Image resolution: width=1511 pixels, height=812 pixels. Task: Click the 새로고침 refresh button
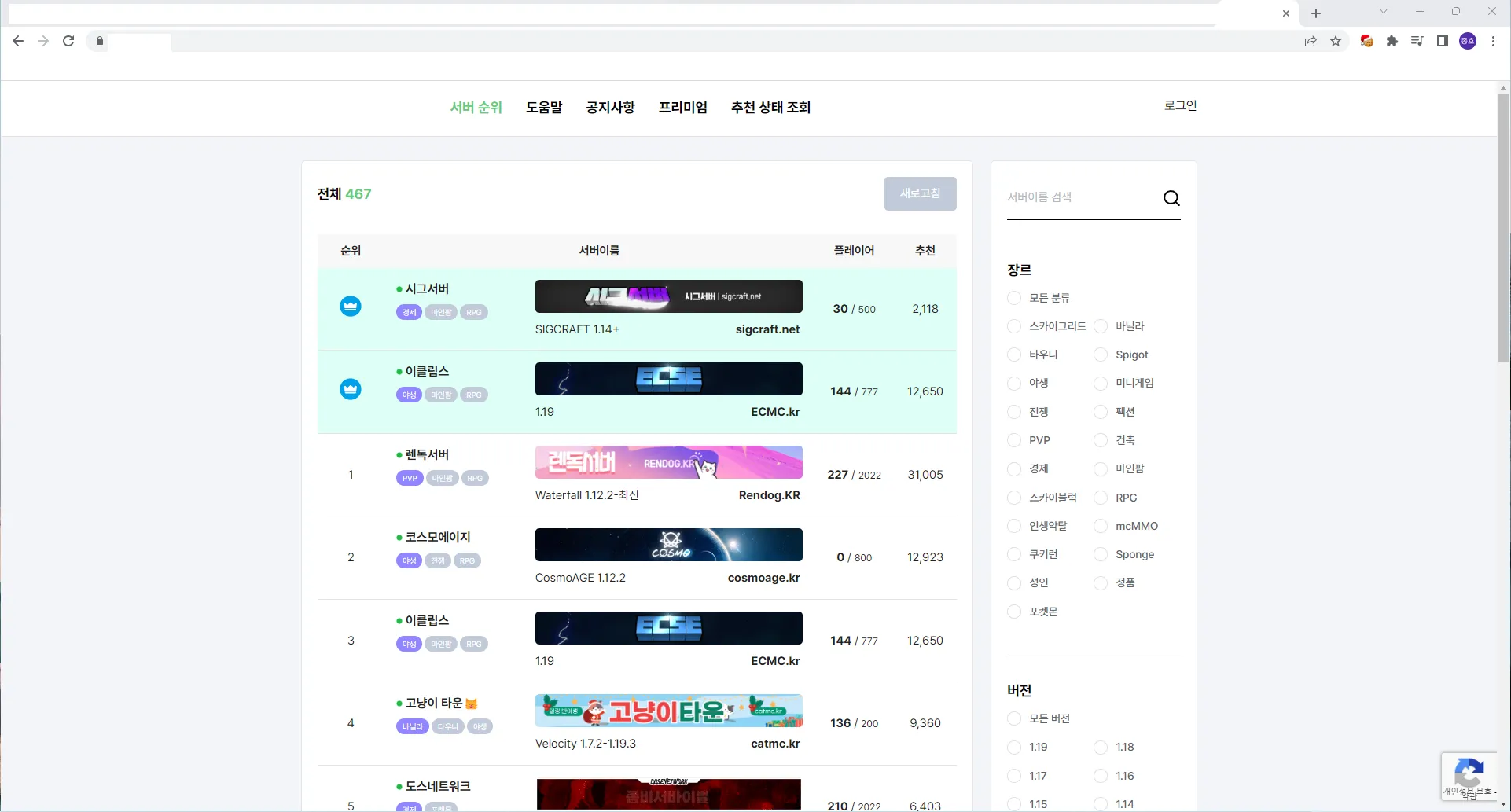(x=920, y=193)
